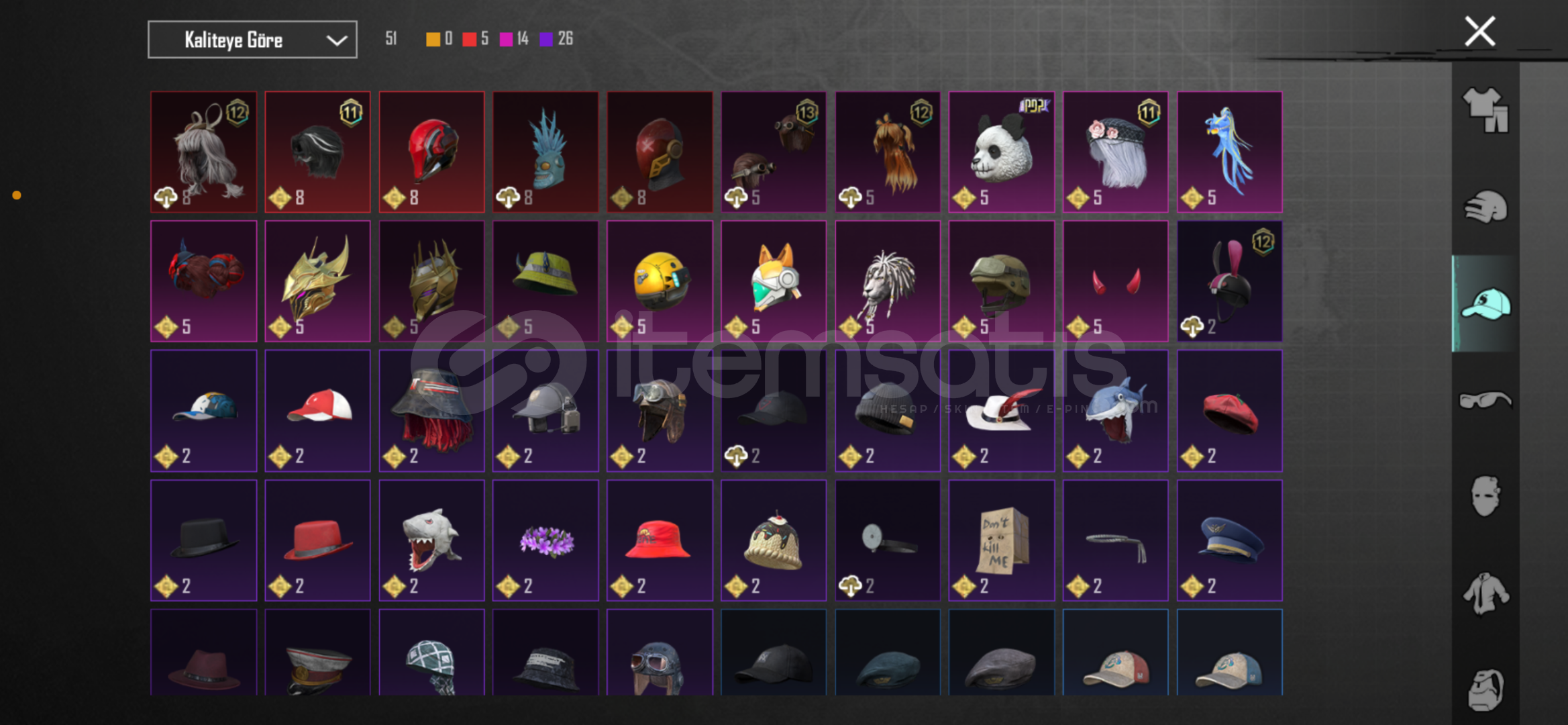Close the inventory screen with X
The width and height of the screenshot is (1568, 725).
pos(1479,32)
